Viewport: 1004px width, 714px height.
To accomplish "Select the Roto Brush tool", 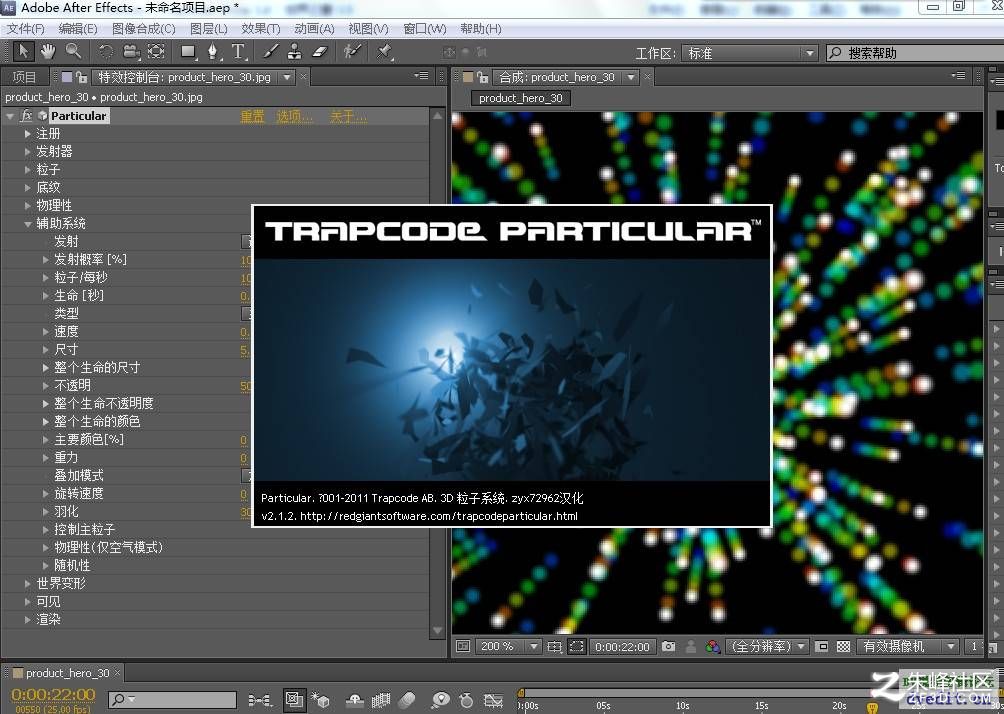I will point(352,52).
